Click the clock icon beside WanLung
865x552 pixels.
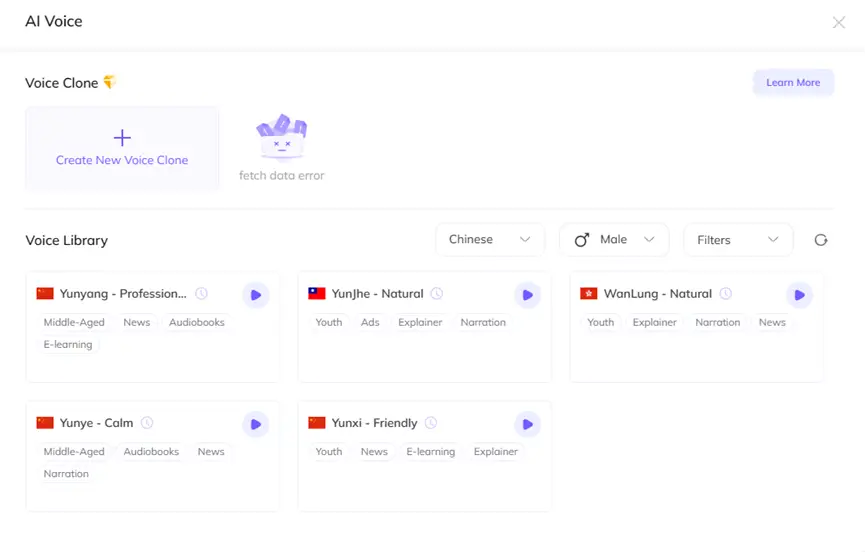coord(726,294)
